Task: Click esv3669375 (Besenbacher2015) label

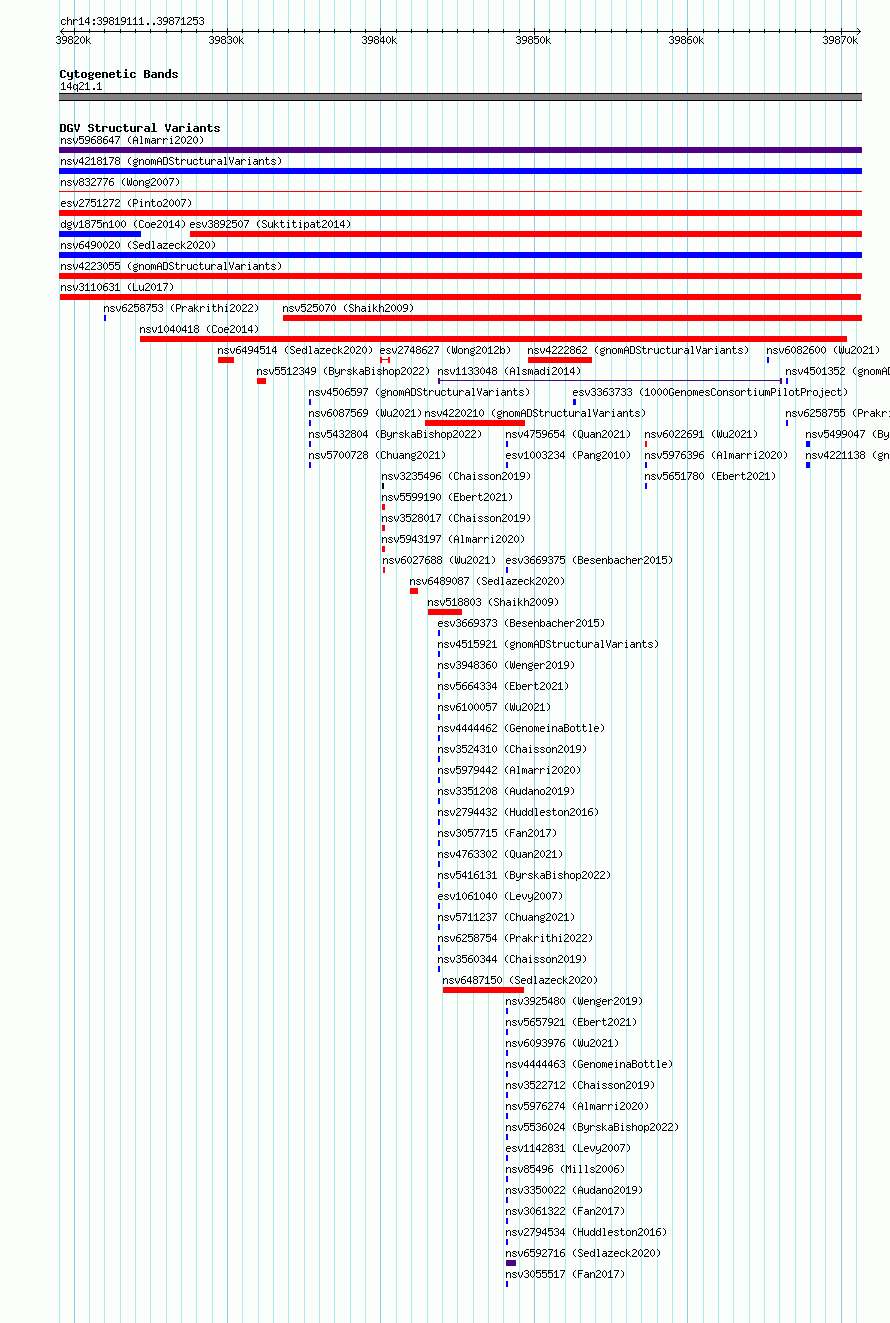Action: coord(589,560)
